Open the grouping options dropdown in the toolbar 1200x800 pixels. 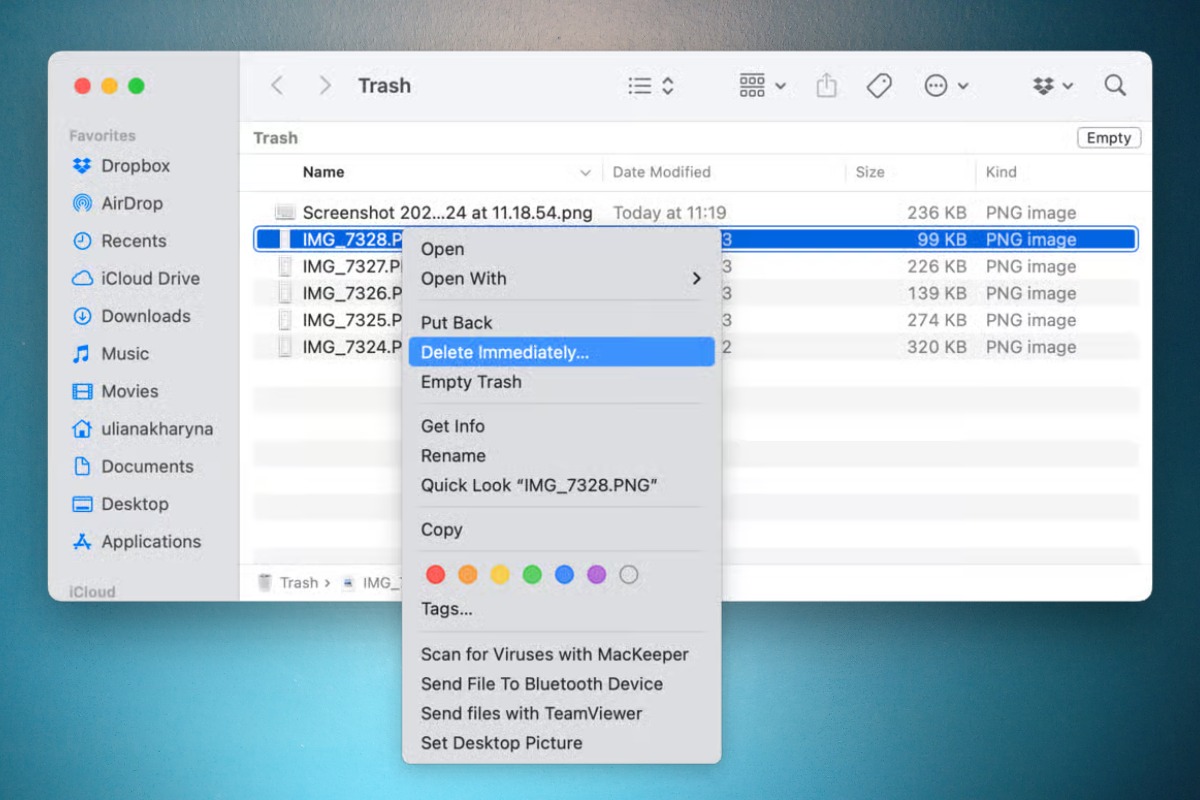coord(762,86)
